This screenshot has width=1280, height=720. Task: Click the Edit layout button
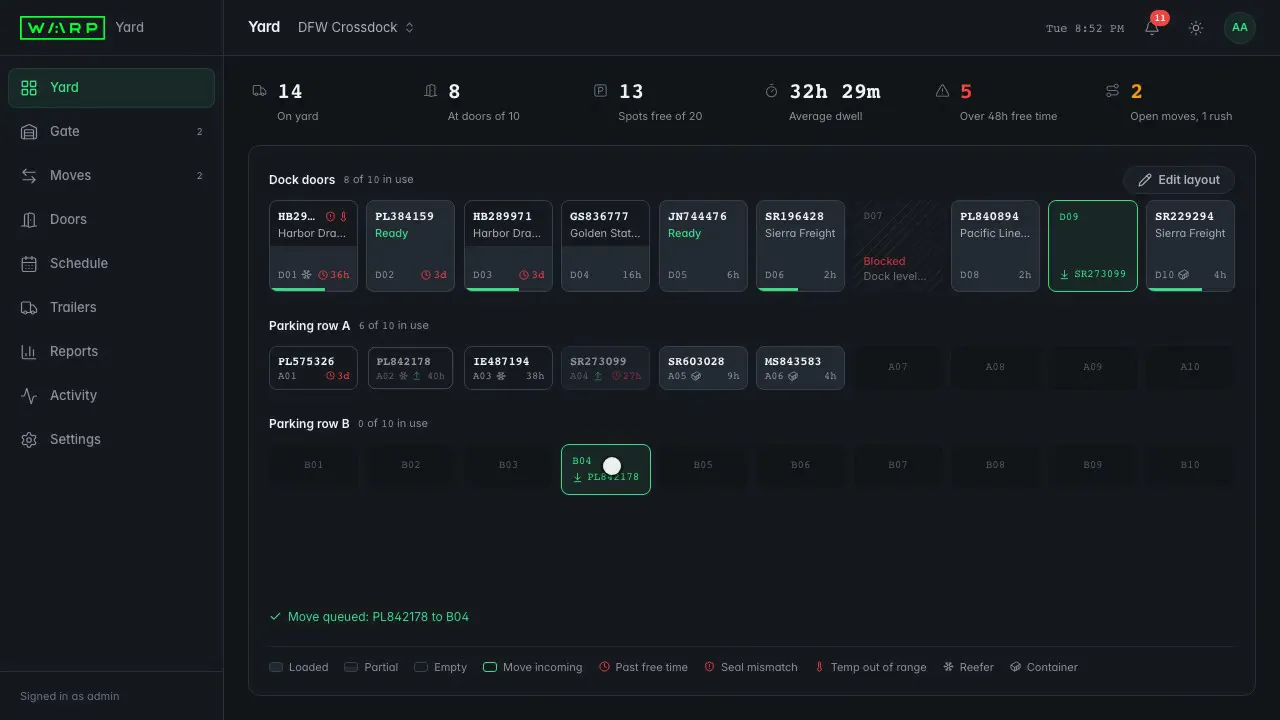(1179, 180)
